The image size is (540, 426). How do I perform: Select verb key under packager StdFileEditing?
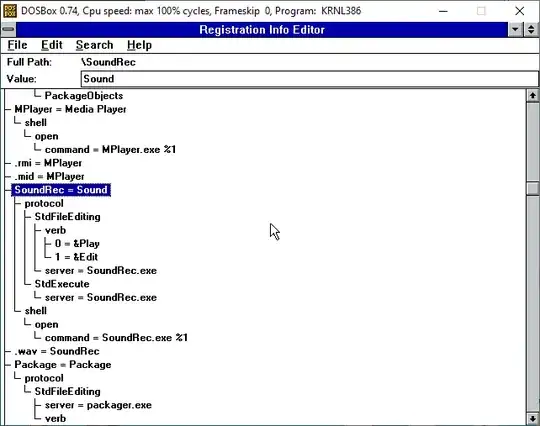click(x=55, y=418)
